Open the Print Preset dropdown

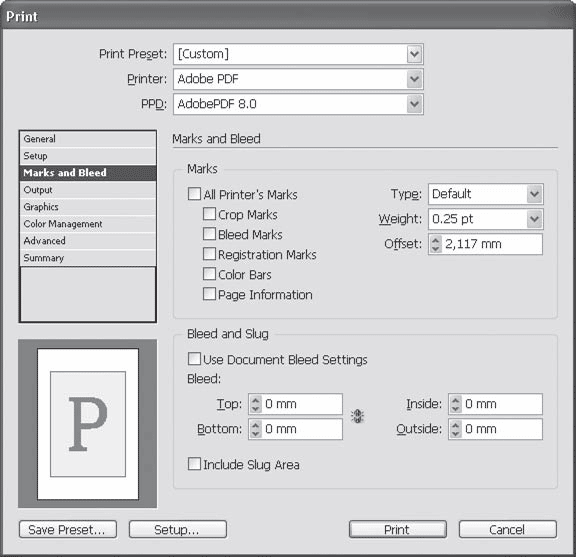pos(298,54)
